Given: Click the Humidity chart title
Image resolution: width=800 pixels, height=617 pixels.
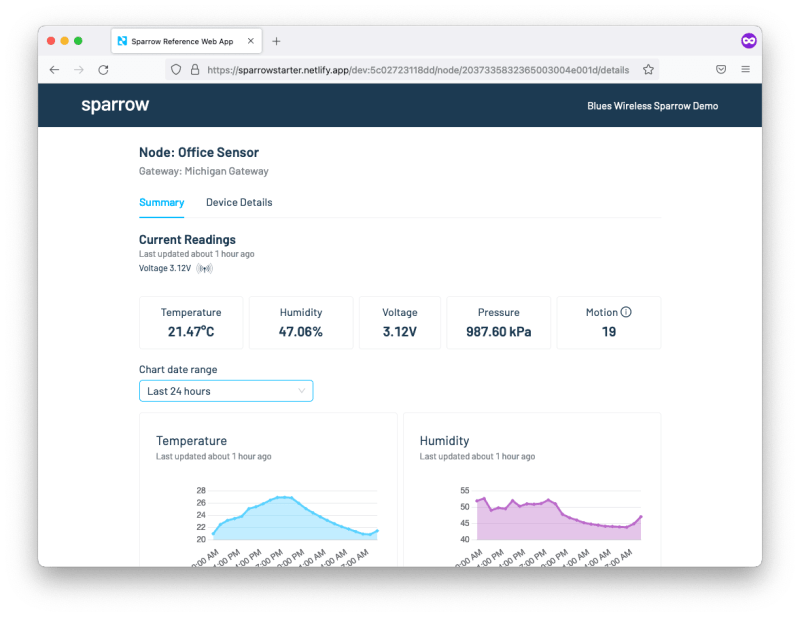Looking at the screenshot, I should point(444,441).
